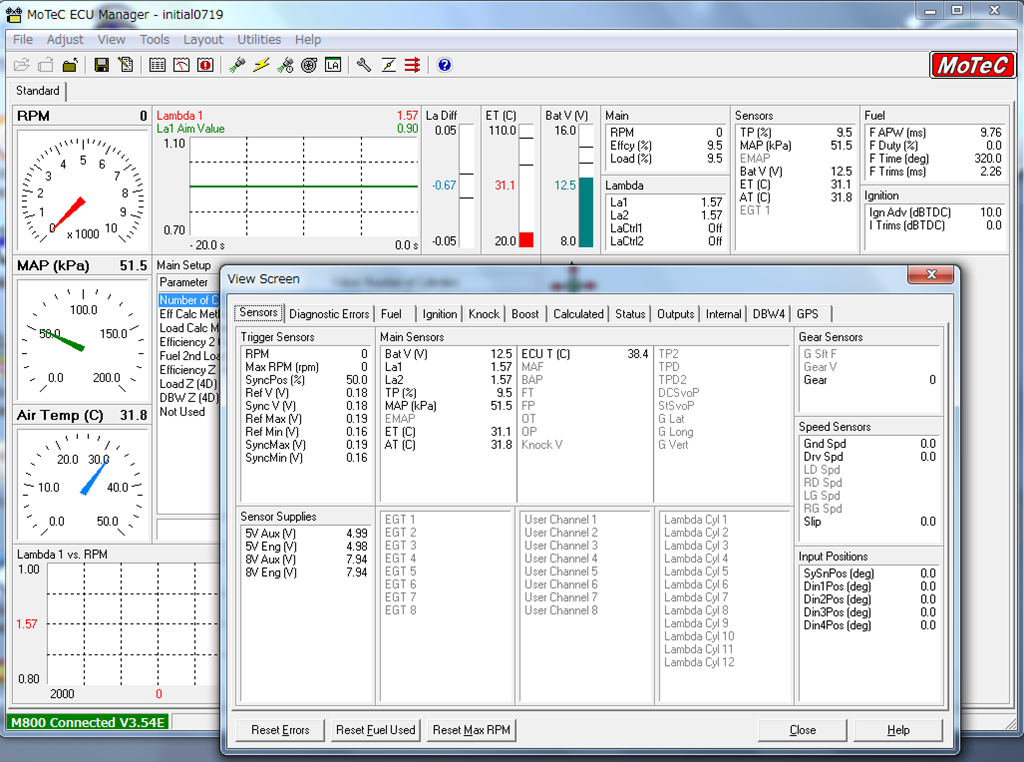
Task: Switch to the Knock tab
Action: coord(484,314)
